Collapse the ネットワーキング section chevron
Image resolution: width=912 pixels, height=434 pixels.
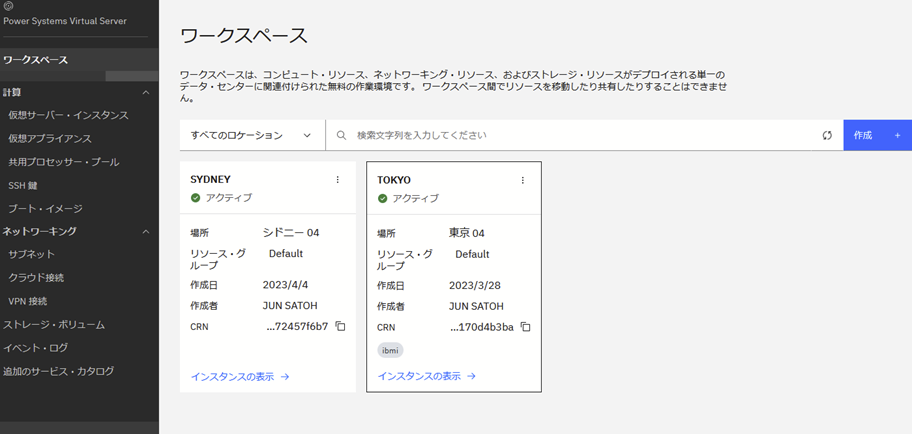[146, 232]
